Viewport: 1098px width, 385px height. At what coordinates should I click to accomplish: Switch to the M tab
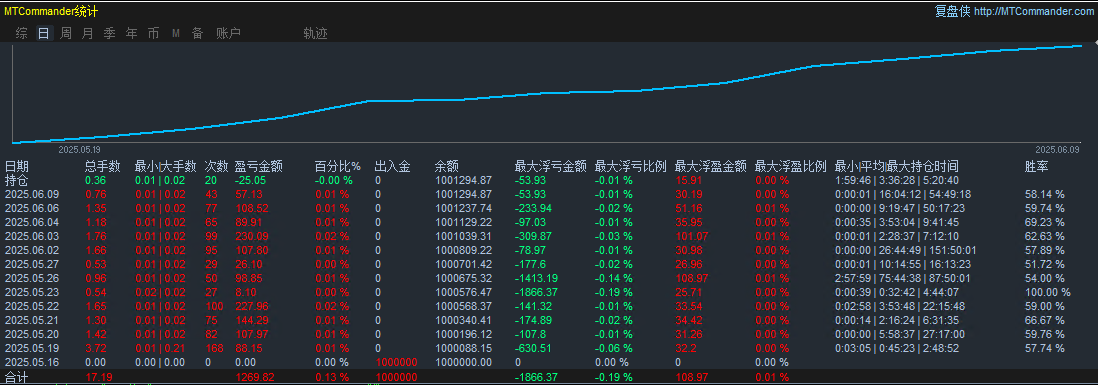[176, 33]
